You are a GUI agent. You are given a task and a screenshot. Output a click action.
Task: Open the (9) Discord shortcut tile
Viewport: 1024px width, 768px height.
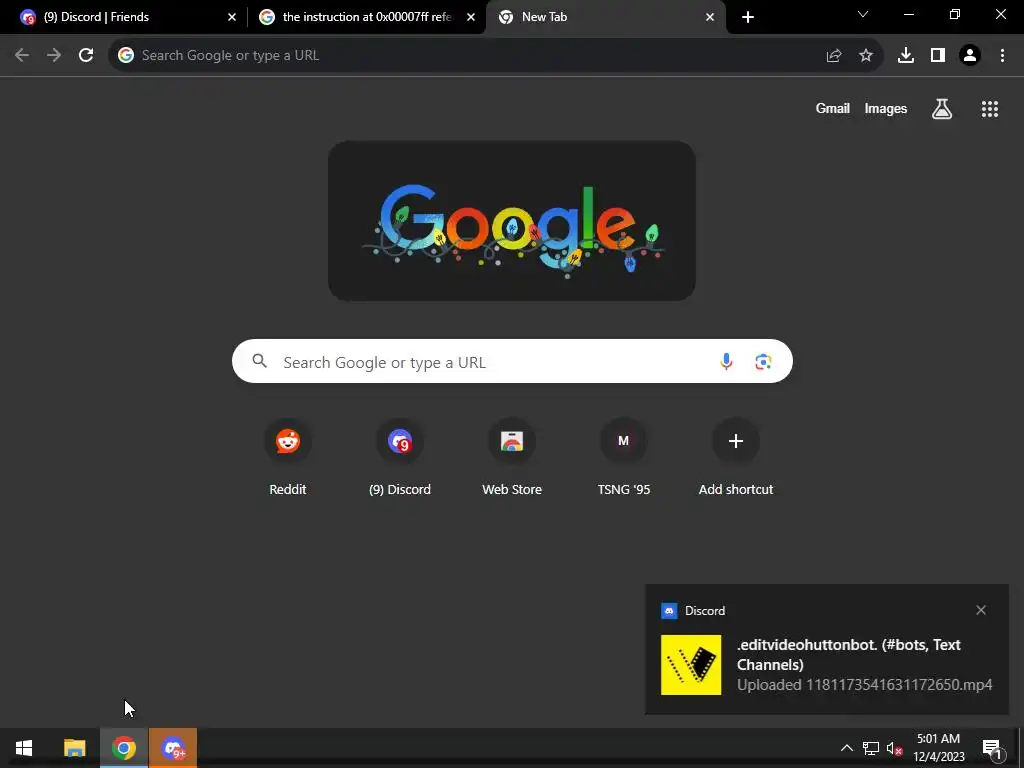coord(400,457)
